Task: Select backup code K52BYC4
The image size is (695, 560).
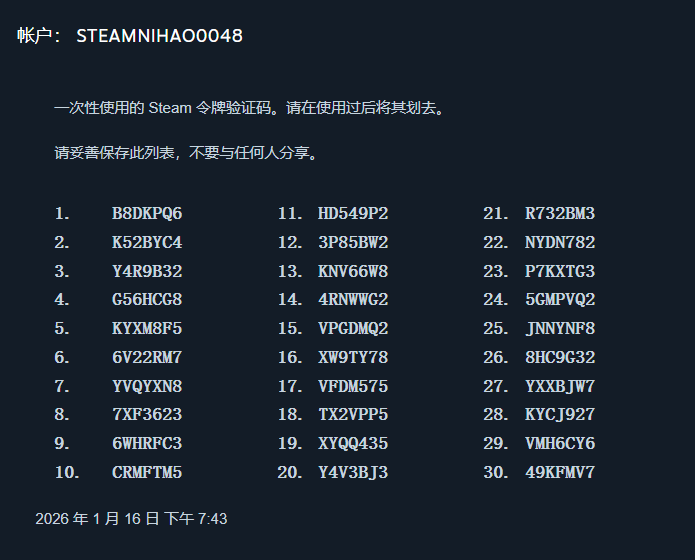Action: click(147, 243)
